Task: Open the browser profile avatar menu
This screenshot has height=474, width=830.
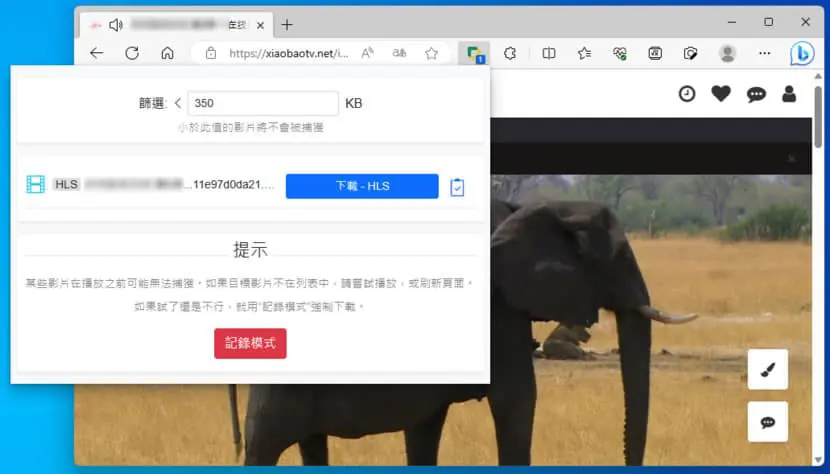Action: (x=727, y=53)
